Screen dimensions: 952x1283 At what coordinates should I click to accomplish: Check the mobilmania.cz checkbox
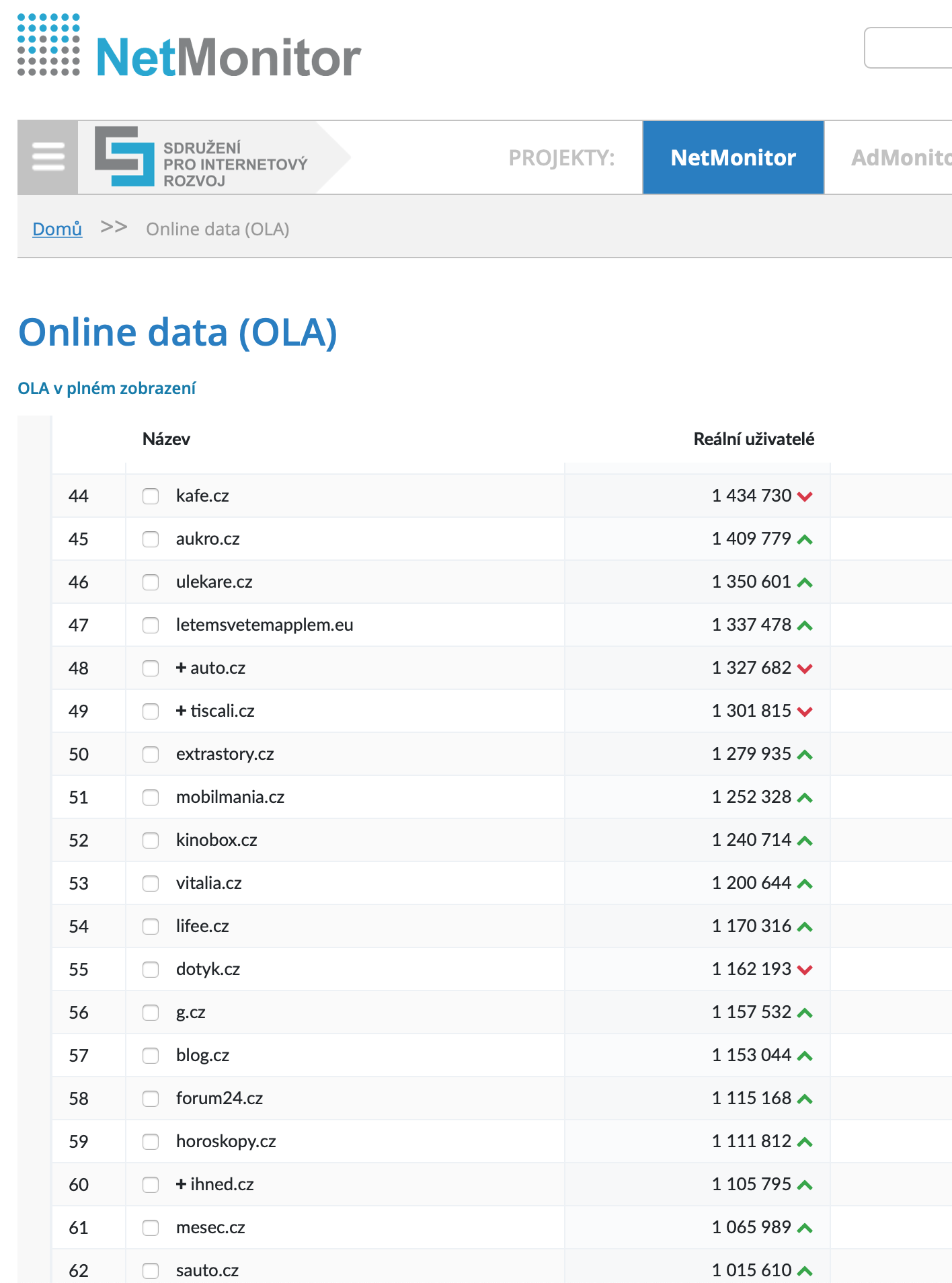[151, 798]
